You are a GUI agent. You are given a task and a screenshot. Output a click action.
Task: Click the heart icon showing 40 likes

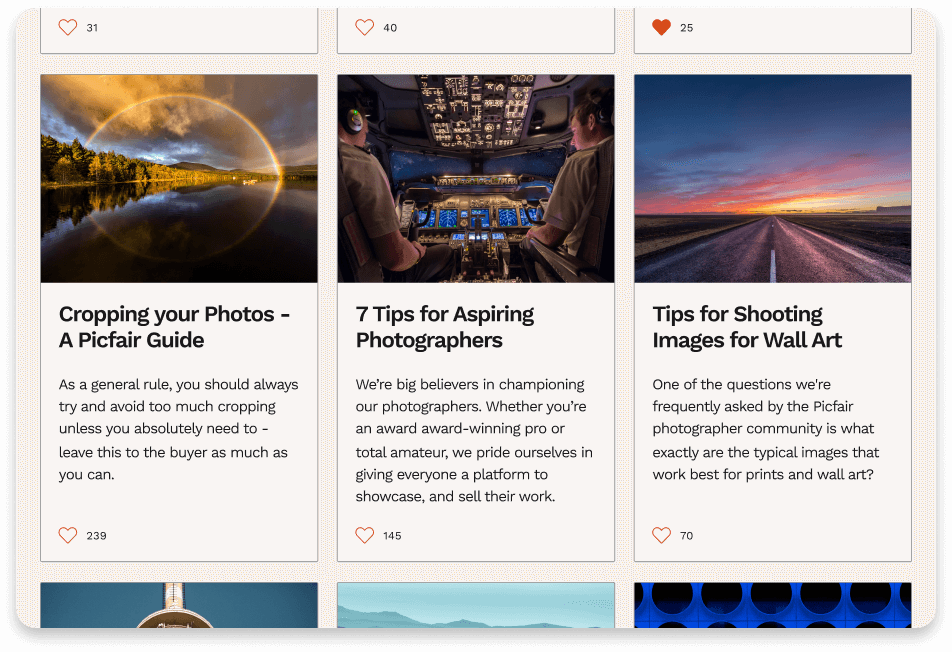click(x=365, y=27)
